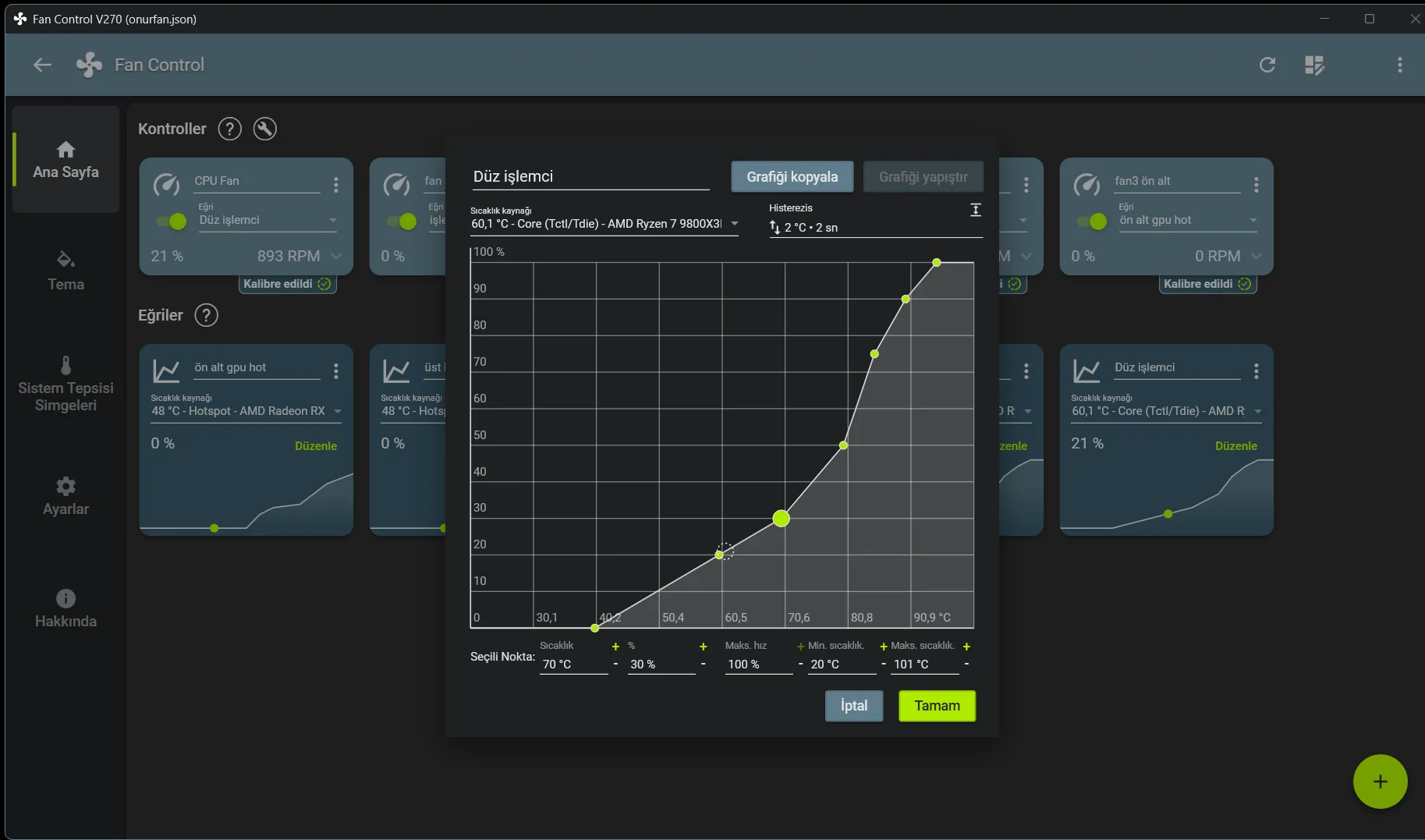The height and width of the screenshot is (840, 1425).
Task: Click the refresh sensors icon
Action: (x=1267, y=65)
